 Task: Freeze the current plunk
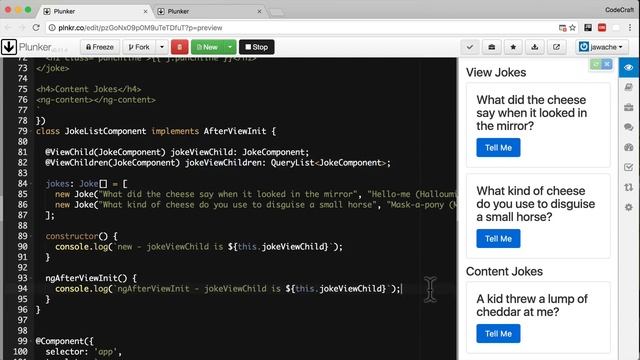[100, 47]
